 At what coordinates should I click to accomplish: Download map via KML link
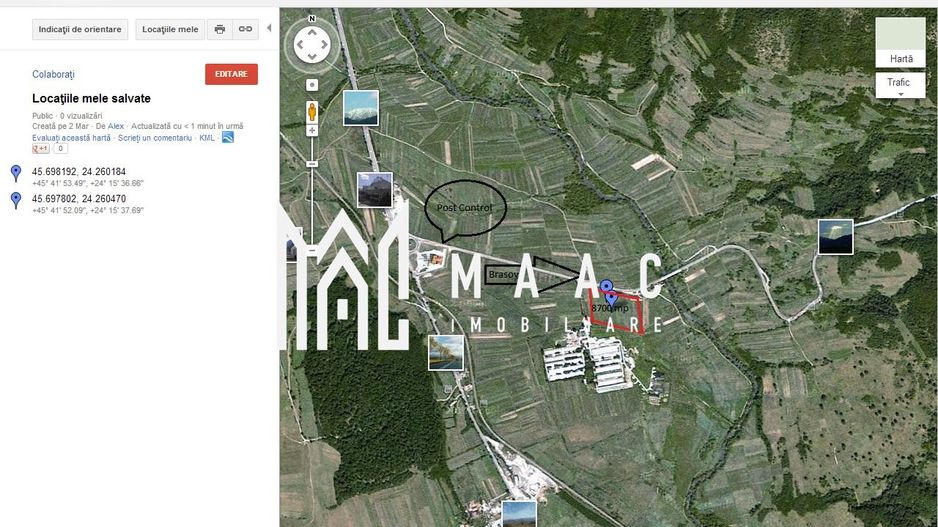(x=206, y=138)
